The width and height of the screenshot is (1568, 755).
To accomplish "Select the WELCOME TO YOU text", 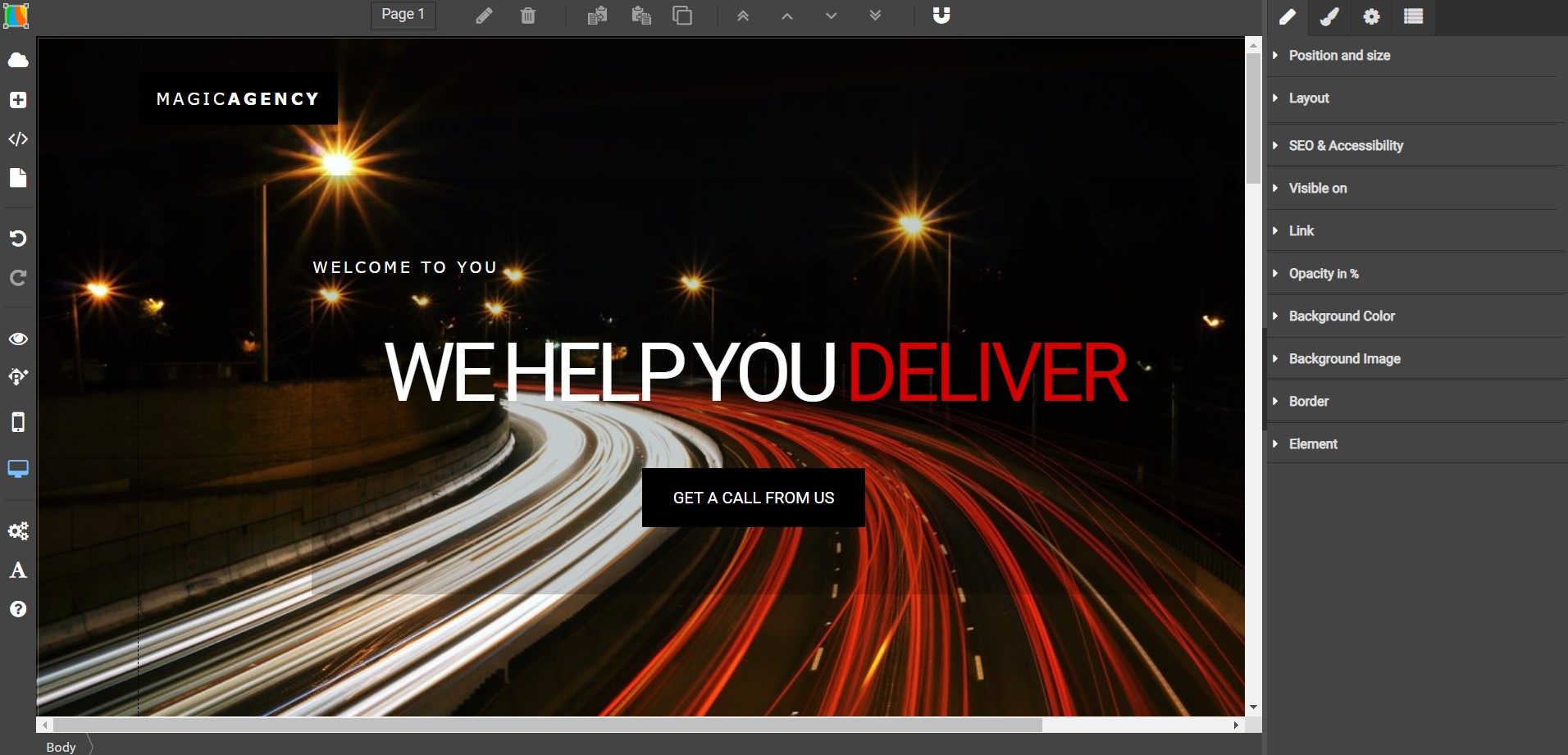I will click(405, 267).
